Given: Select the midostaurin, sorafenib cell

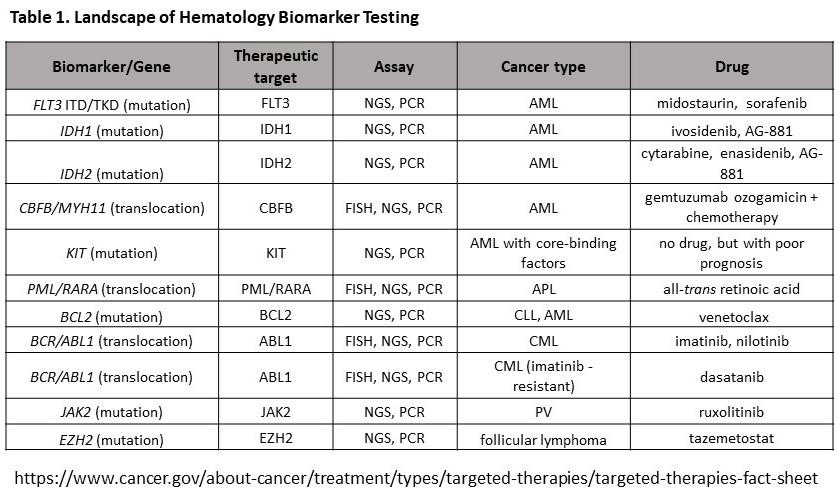Looking at the screenshot, I should click(732, 103).
